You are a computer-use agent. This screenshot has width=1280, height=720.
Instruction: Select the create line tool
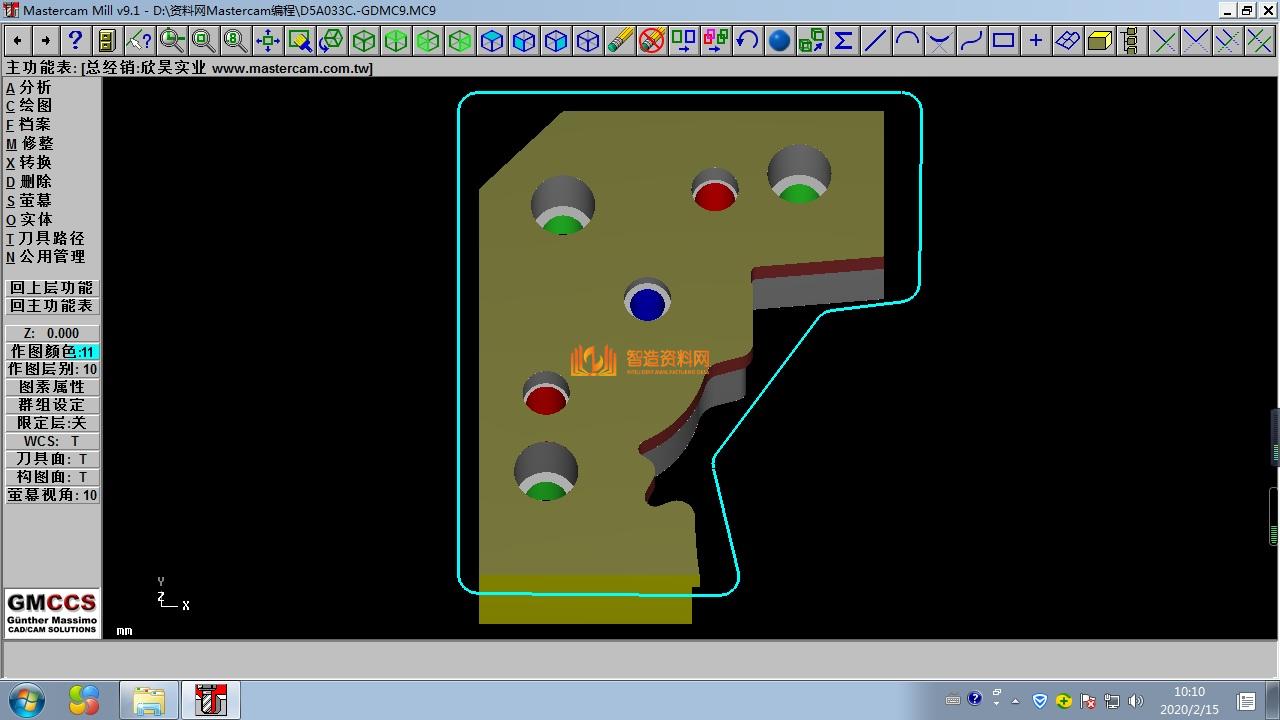pyautogui.click(x=875, y=40)
